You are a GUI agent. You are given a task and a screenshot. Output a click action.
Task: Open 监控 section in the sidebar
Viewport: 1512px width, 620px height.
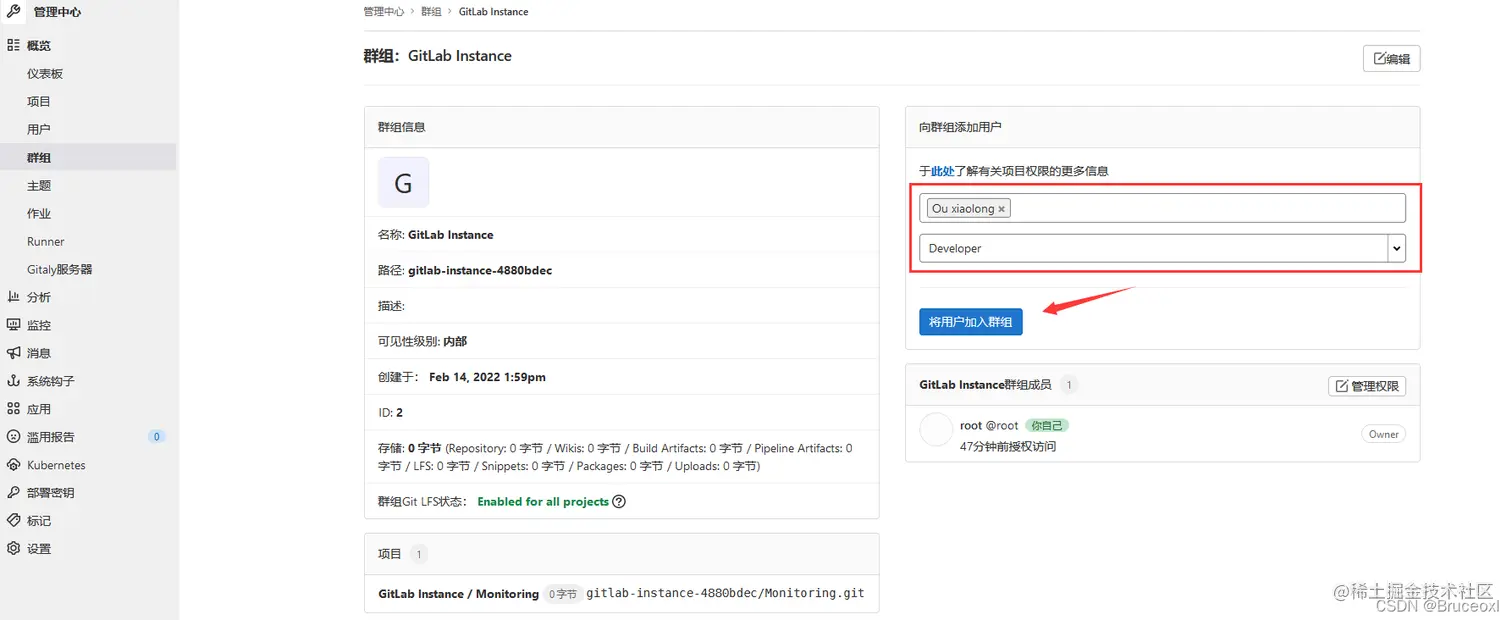[x=39, y=325]
